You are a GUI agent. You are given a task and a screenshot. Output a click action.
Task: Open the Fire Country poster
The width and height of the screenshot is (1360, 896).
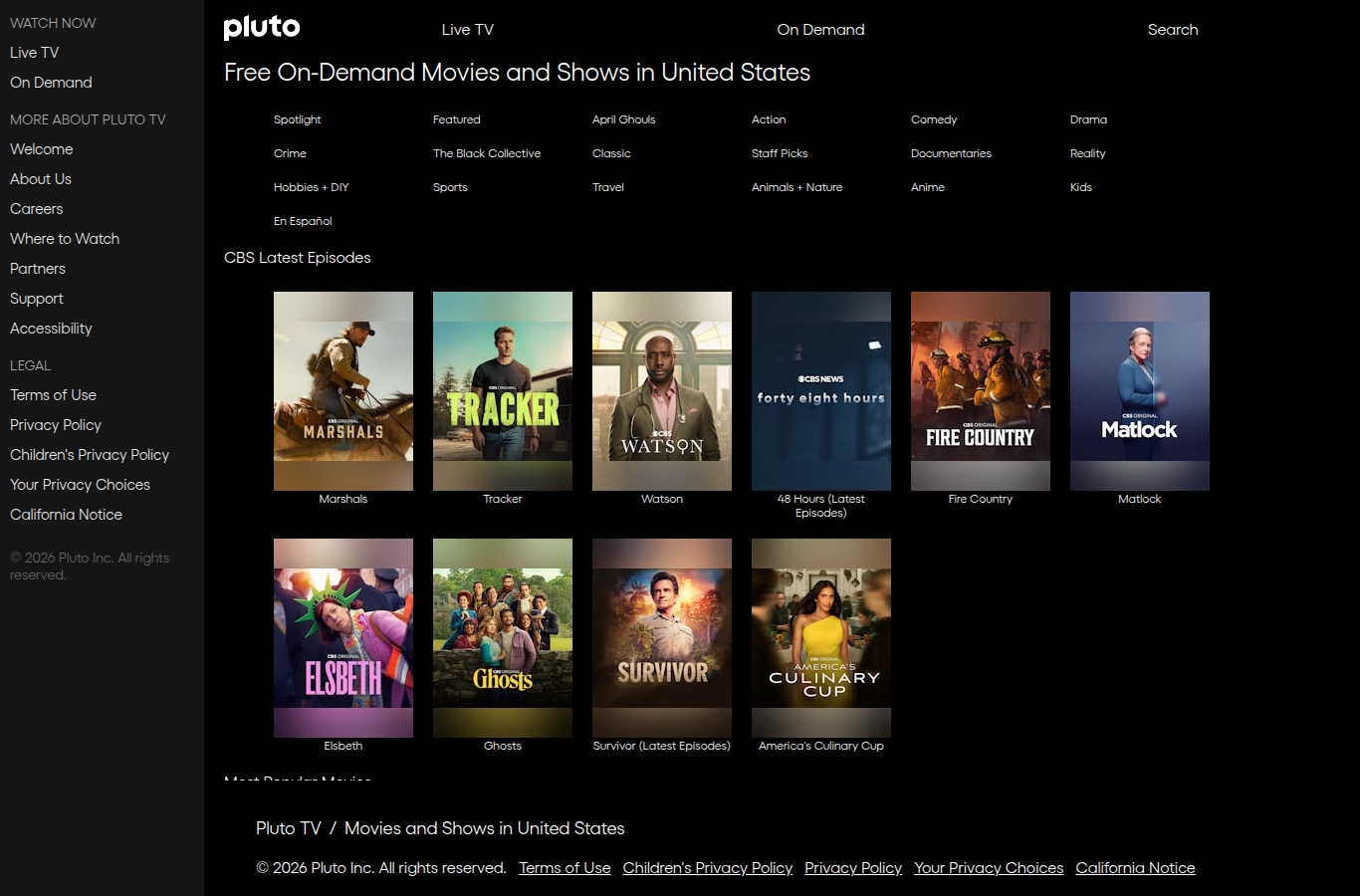pos(980,391)
